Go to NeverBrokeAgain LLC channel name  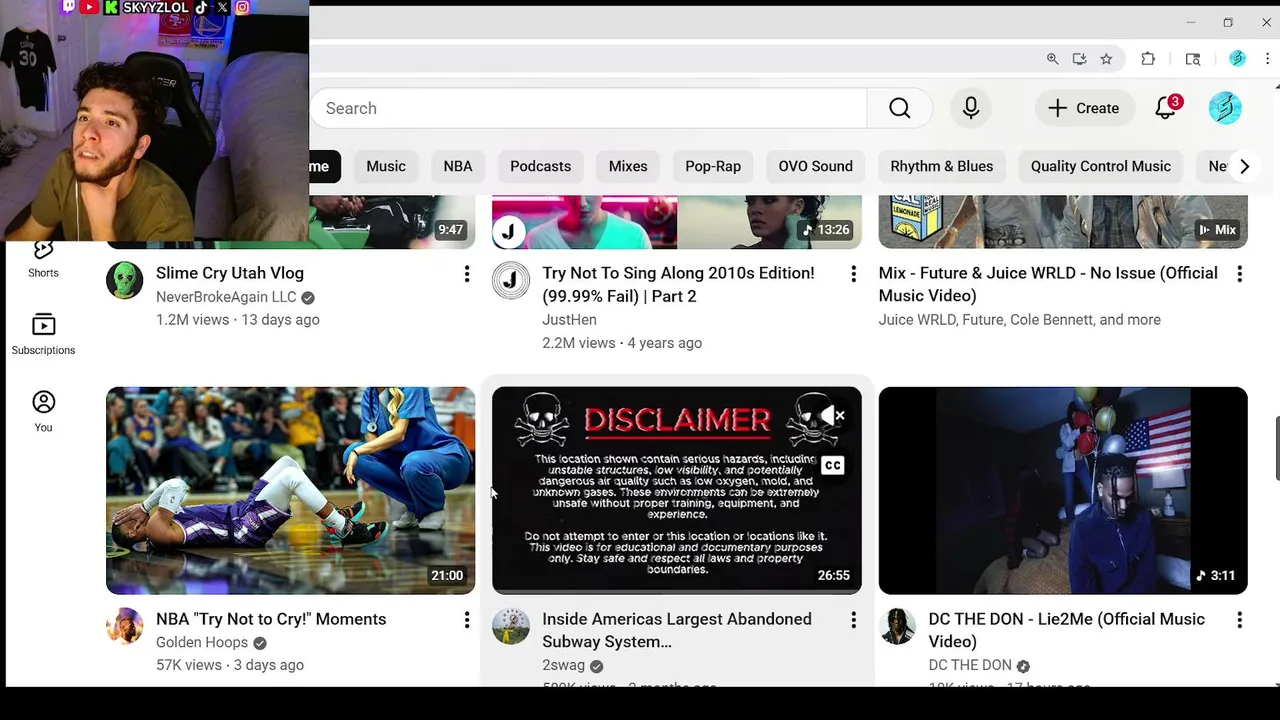coord(226,297)
